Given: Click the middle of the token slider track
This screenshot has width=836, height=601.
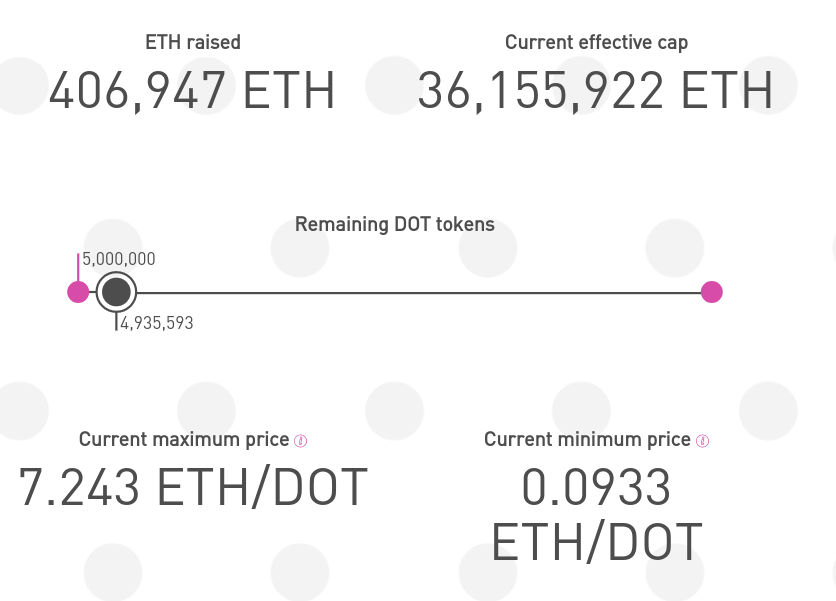Looking at the screenshot, I should point(419,293).
